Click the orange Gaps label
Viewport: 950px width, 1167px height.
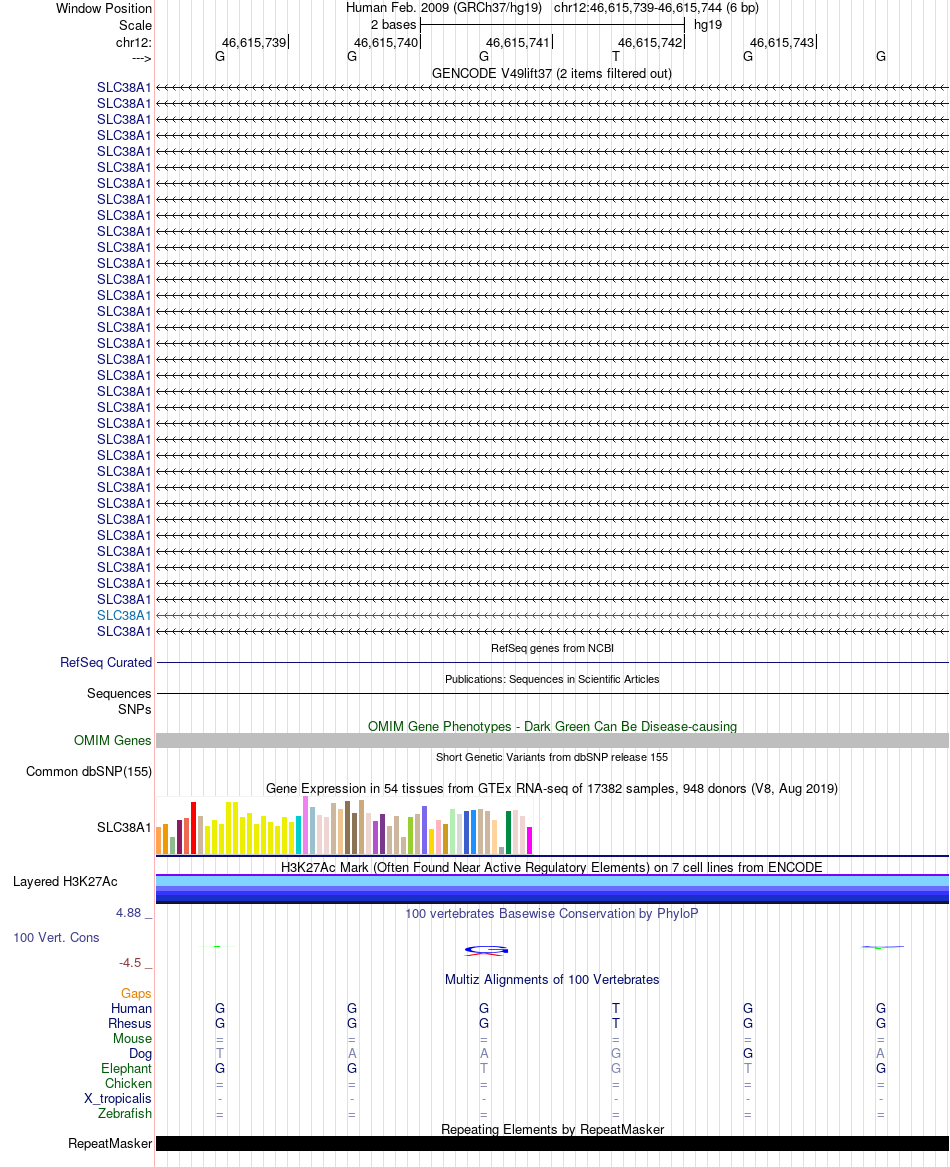(x=136, y=994)
